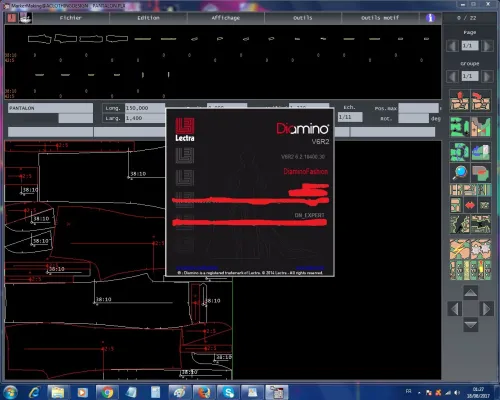
Task: Click the Groupe 1/1 field
Action: [x=470, y=76]
